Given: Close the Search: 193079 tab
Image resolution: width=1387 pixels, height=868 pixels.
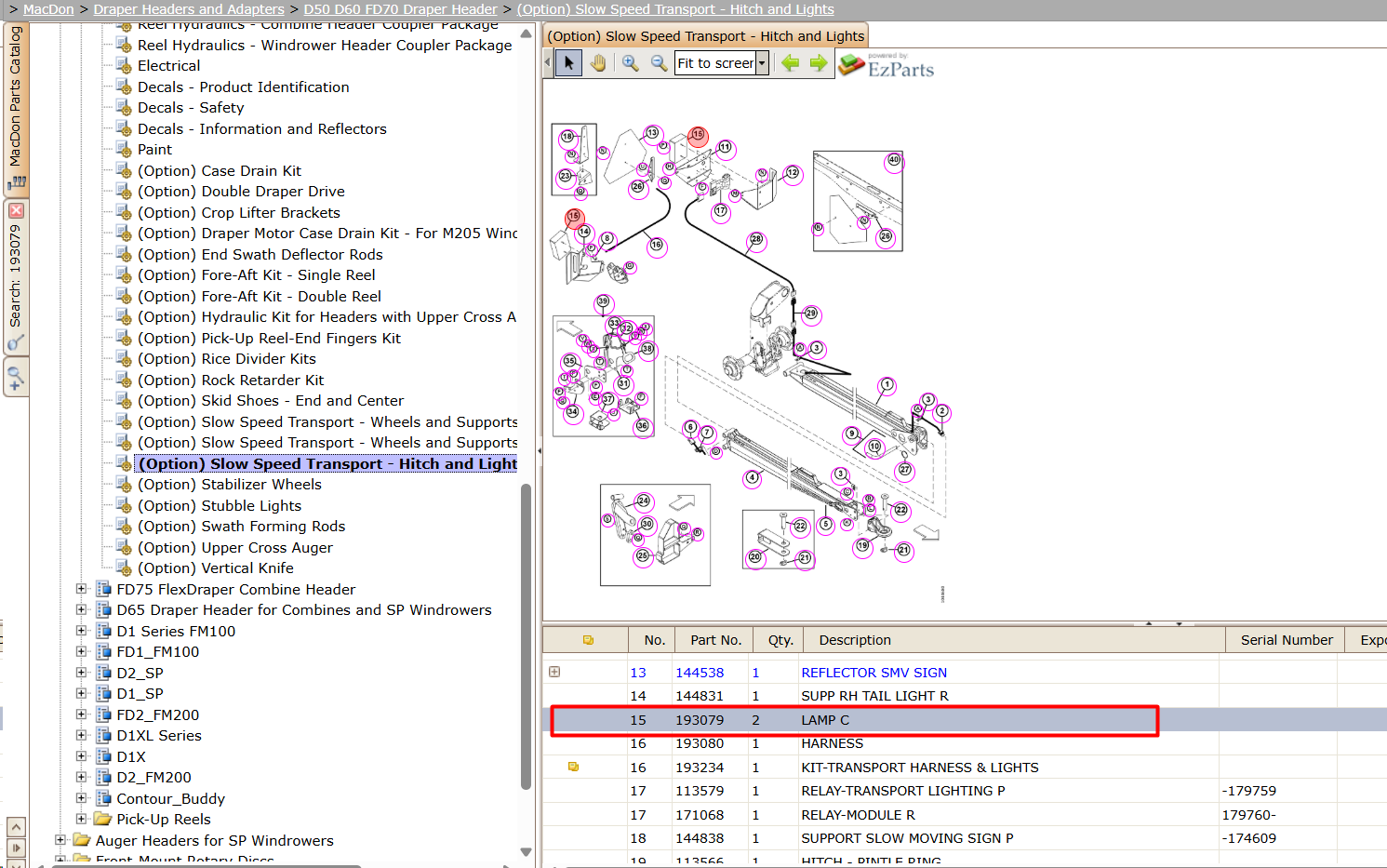Looking at the screenshot, I should 16,210.
